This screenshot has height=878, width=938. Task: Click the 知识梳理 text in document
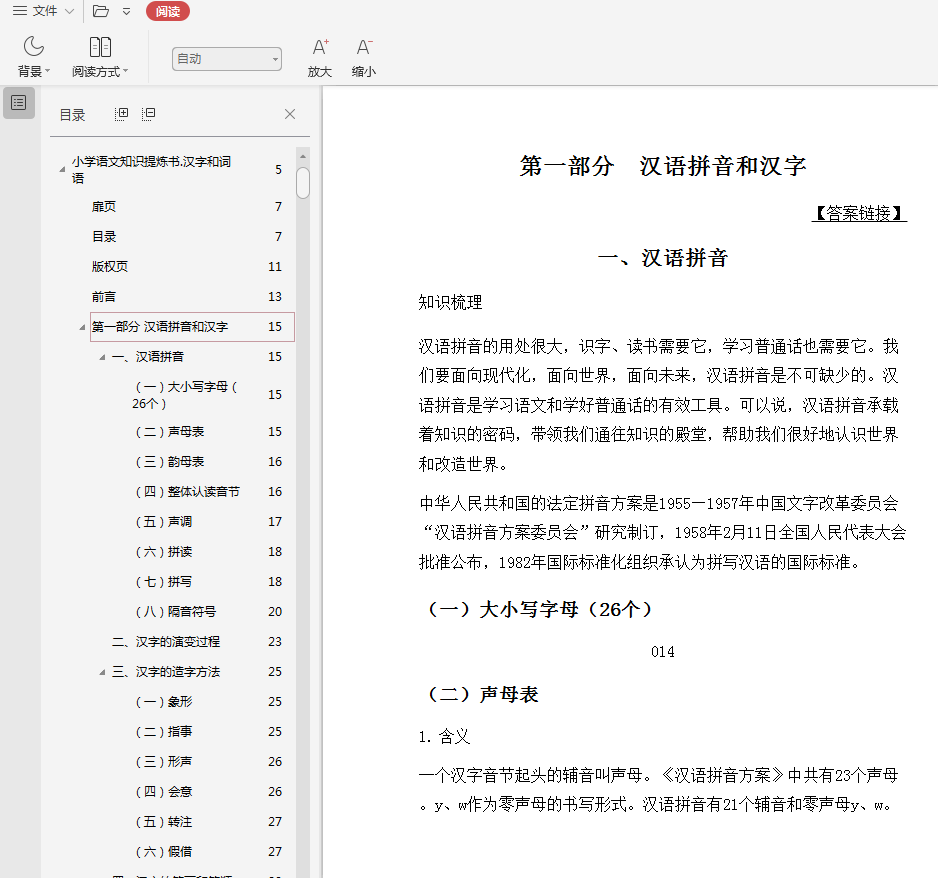(450, 303)
